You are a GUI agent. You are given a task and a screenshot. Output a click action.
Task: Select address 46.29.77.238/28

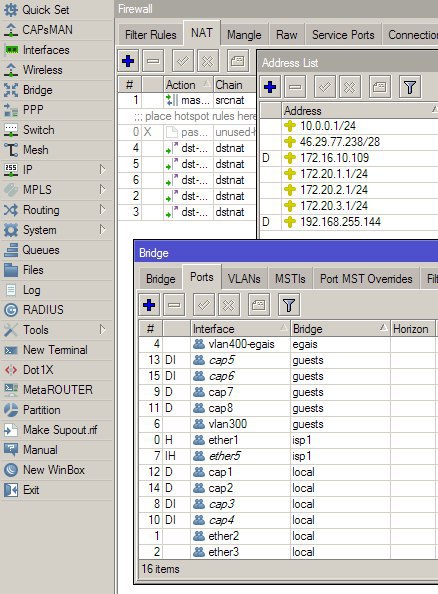349,142
